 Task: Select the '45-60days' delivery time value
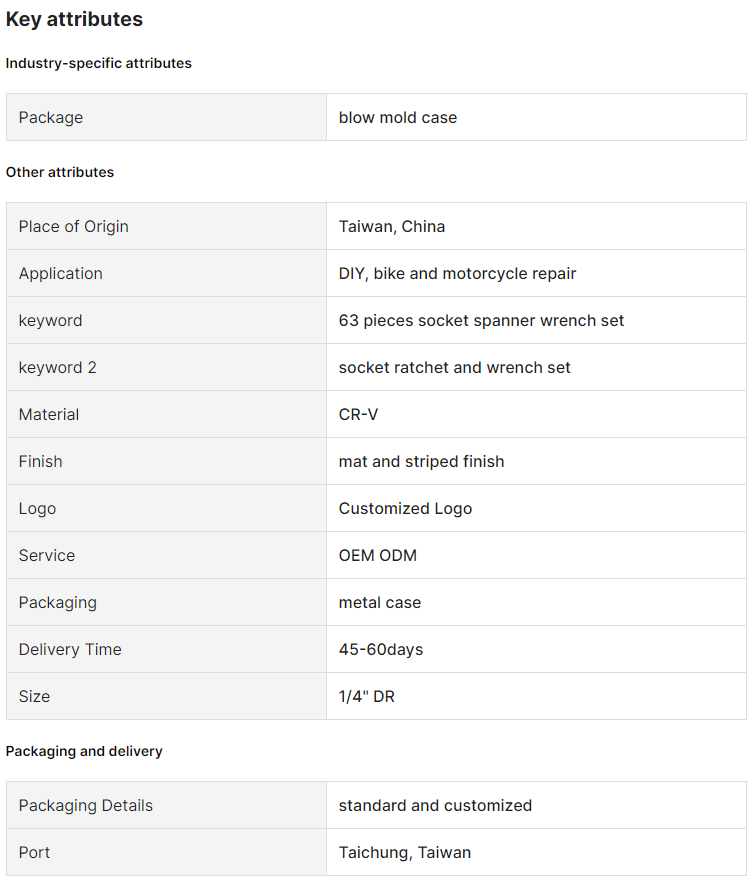point(380,649)
